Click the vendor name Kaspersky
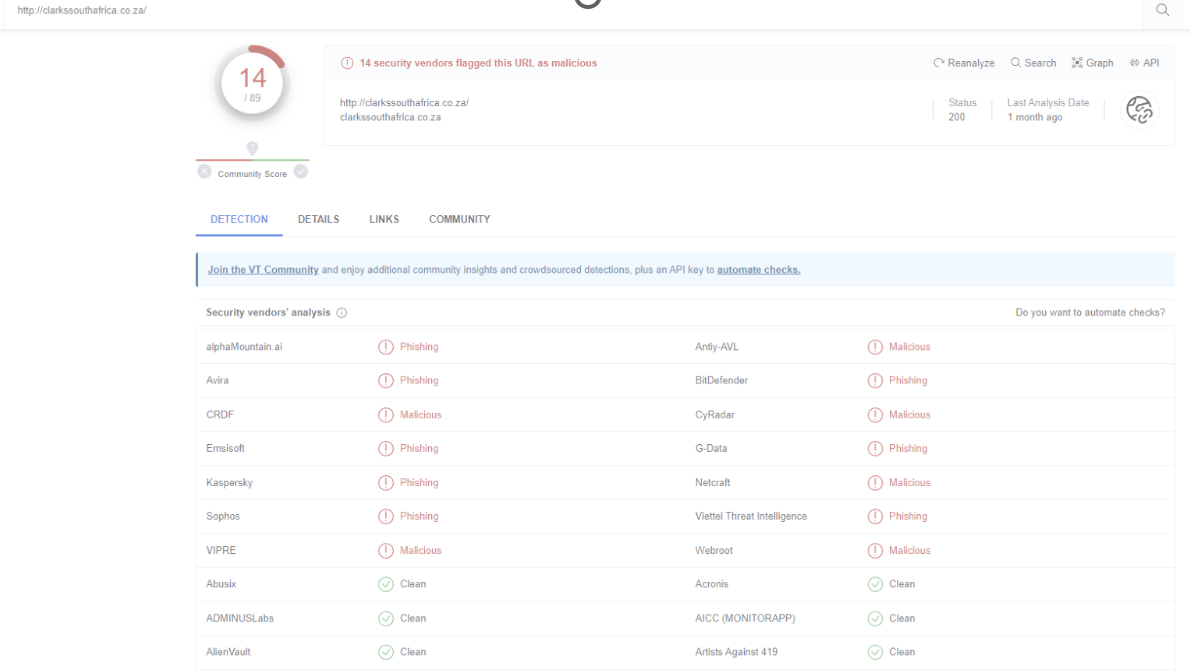Viewport: 1190px width, 672px height. click(x=229, y=483)
